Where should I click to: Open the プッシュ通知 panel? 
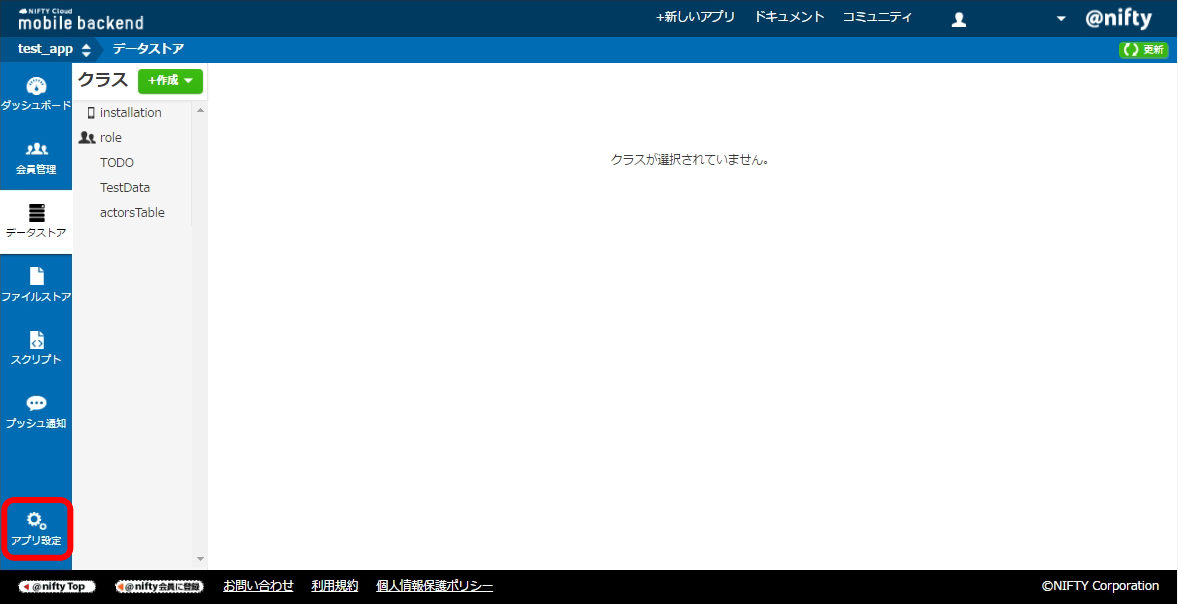[36, 411]
